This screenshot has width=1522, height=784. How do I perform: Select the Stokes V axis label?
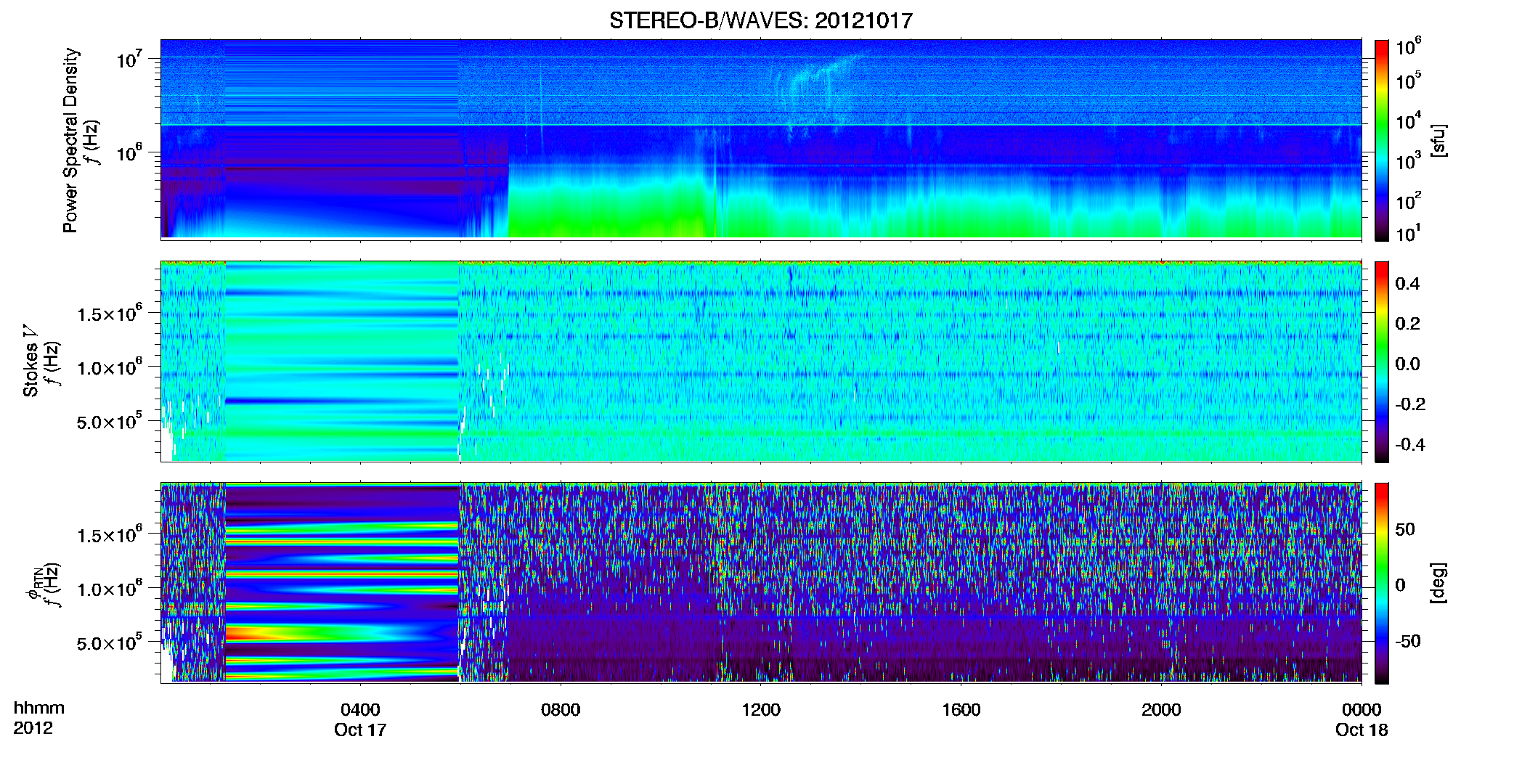tap(30, 361)
